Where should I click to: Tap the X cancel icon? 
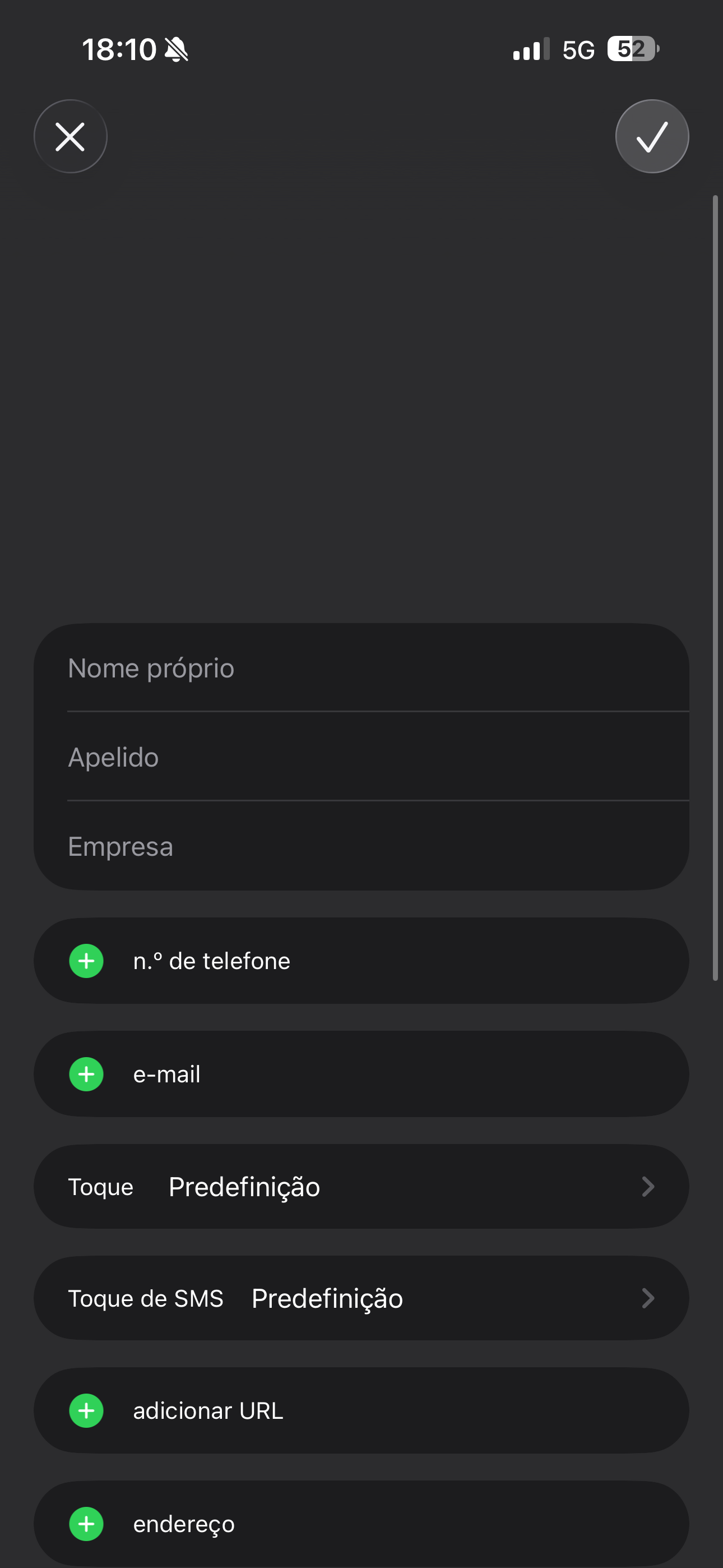pos(70,136)
